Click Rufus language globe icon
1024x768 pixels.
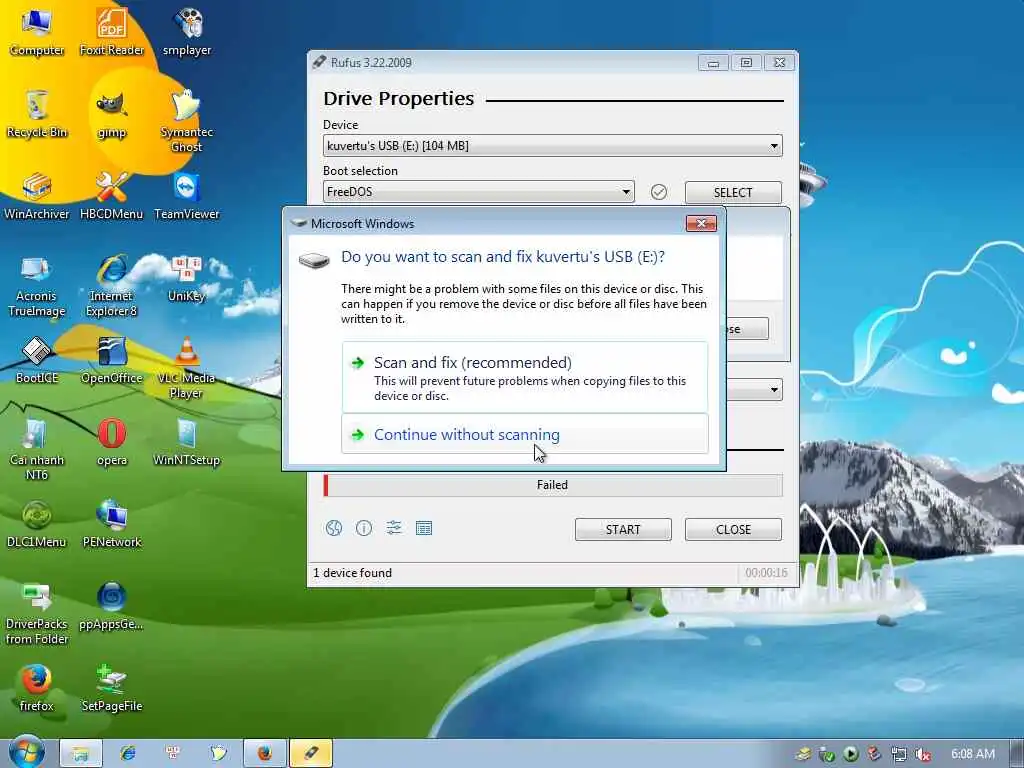(x=334, y=528)
